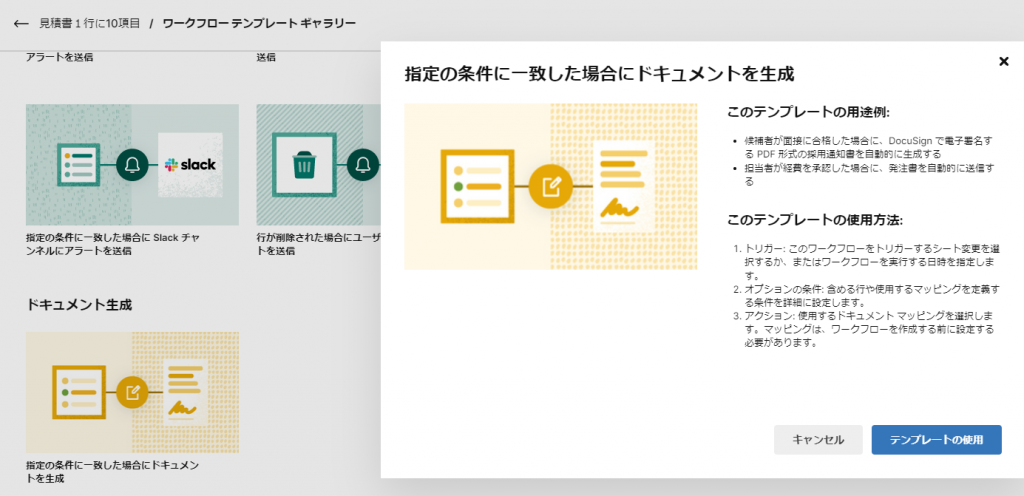This screenshot has width=1024, height=496.
Task: Click the ドキュメント生成 section heading
Action: 79,305
